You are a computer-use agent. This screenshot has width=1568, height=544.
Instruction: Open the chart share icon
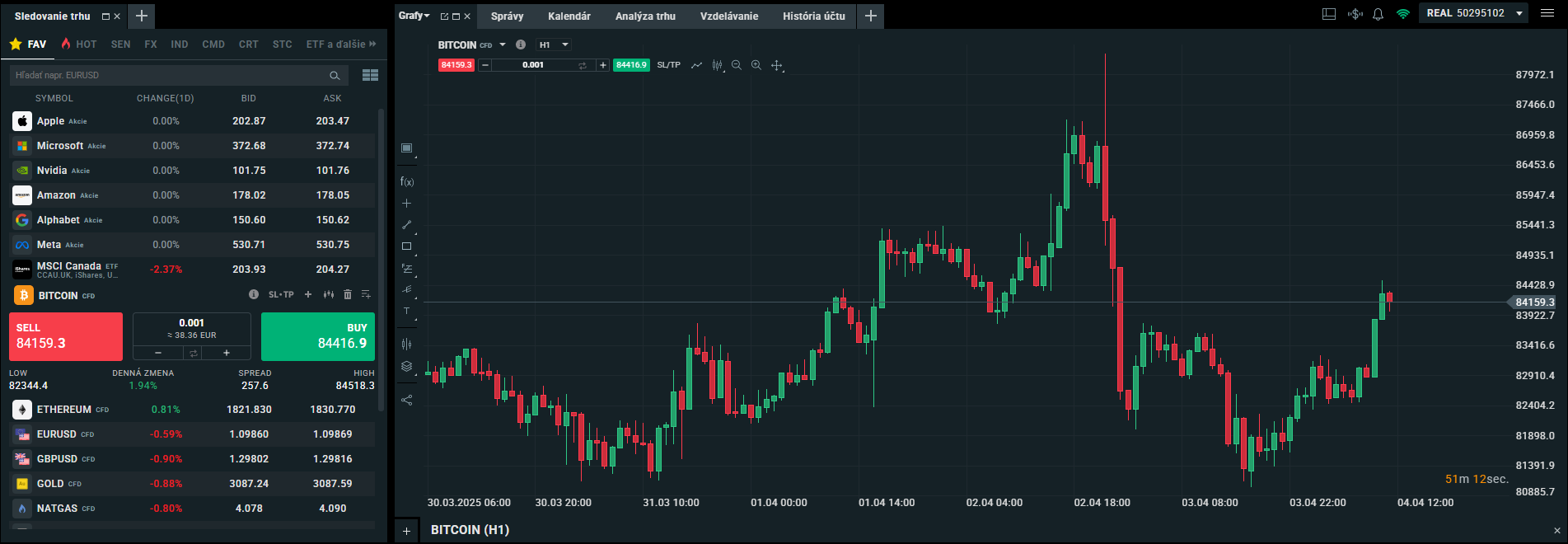pyautogui.click(x=406, y=400)
